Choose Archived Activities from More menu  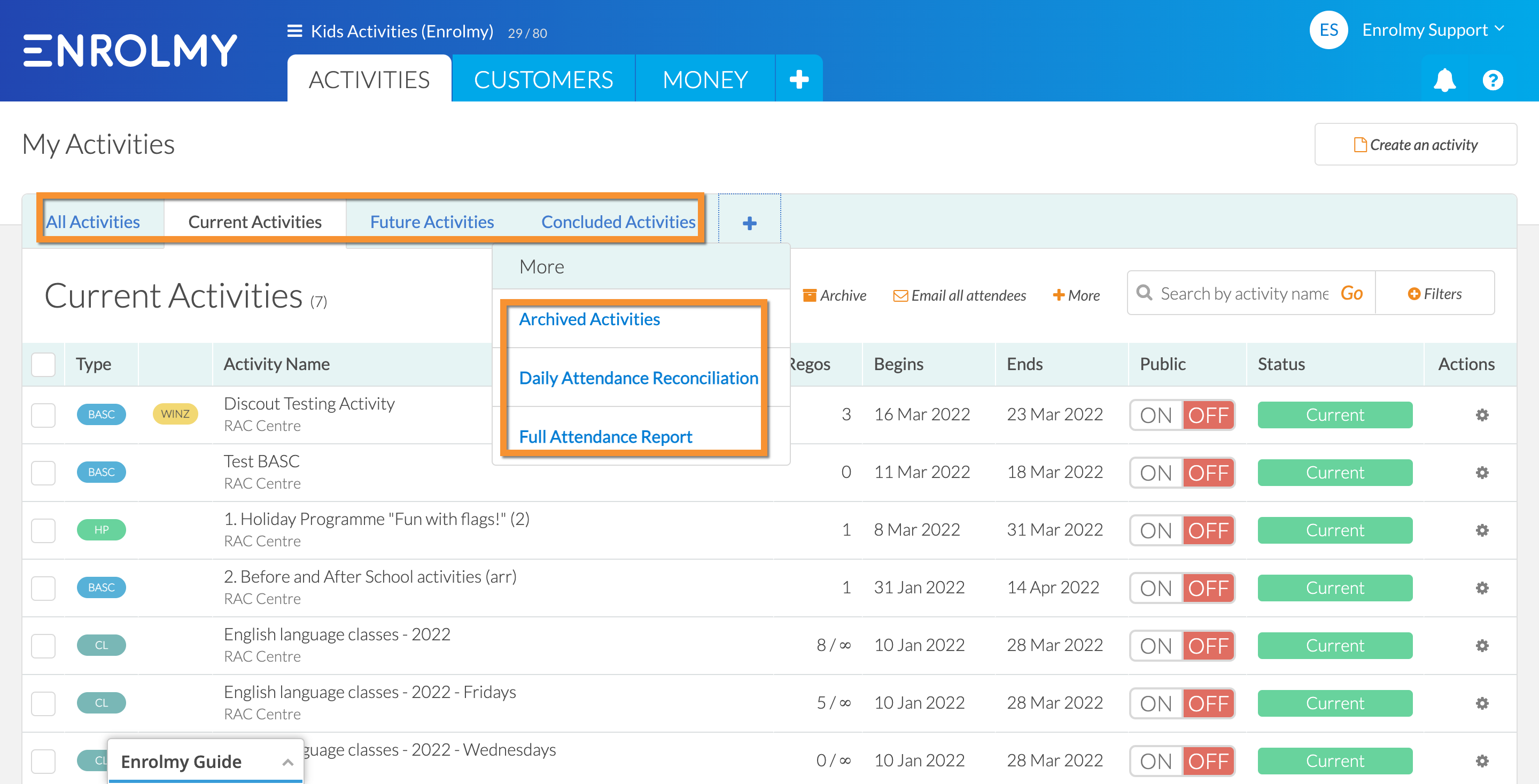pos(589,319)
